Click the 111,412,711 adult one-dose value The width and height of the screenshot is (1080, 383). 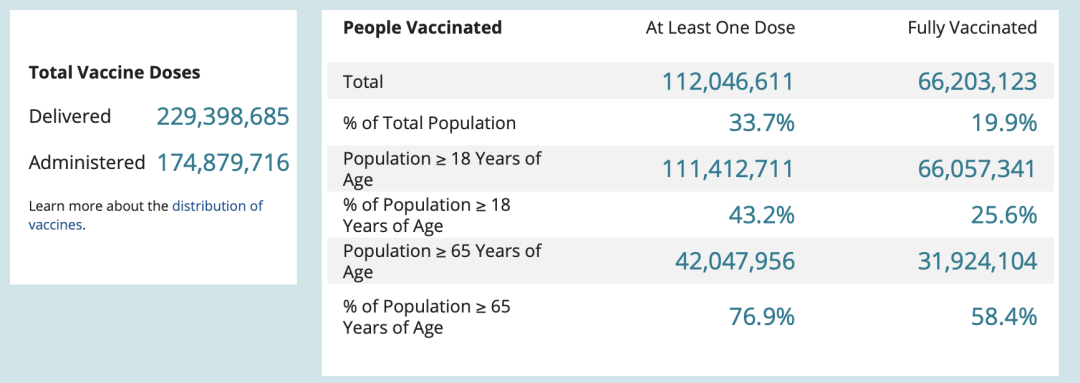pyautogui.click(x=728, y=169)
